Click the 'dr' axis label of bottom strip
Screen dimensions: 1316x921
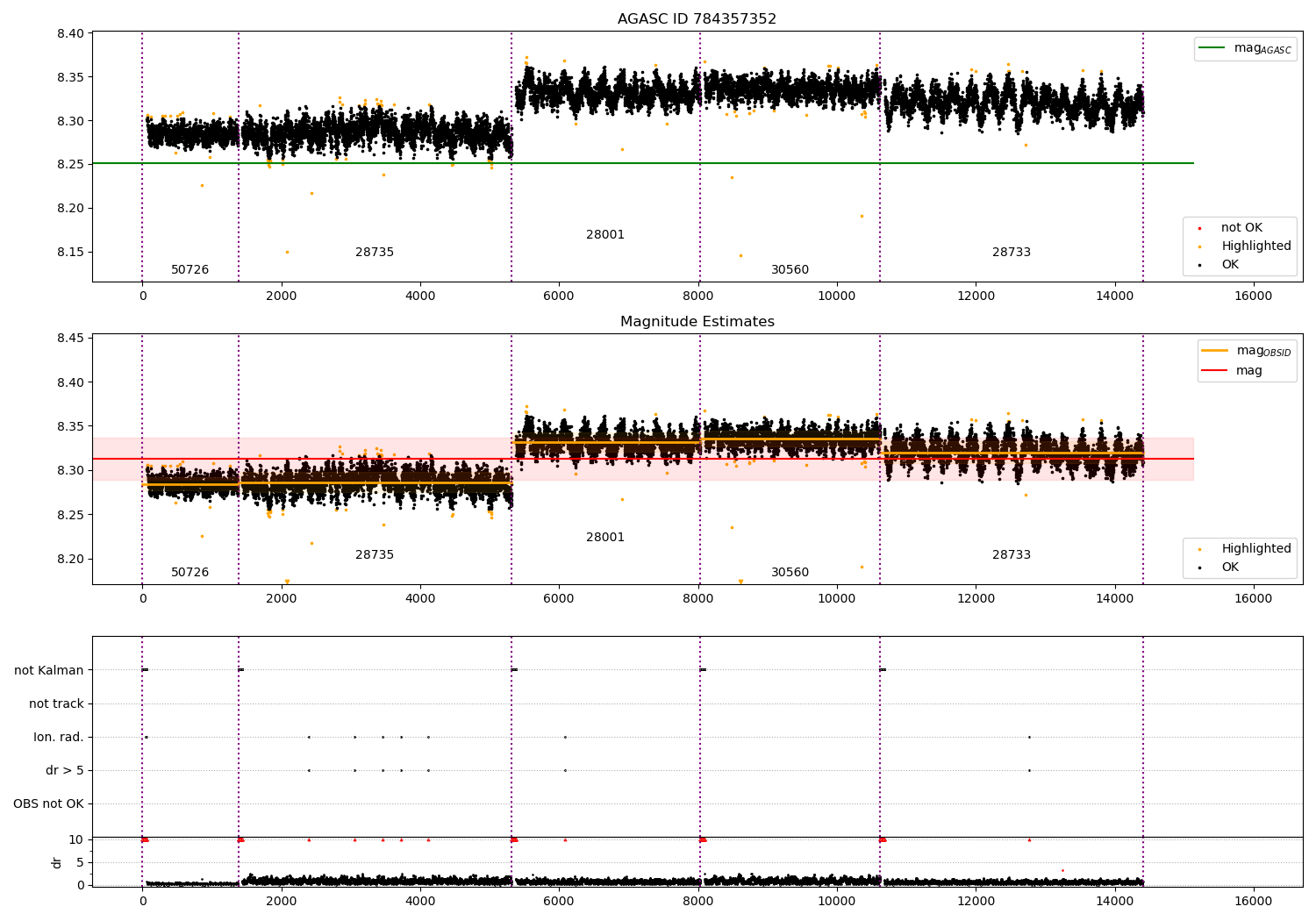tap(57, 862)
